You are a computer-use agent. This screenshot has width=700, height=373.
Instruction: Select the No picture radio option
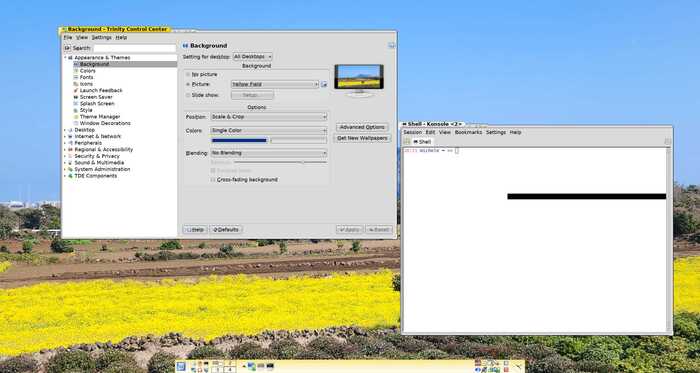point(188,75)
